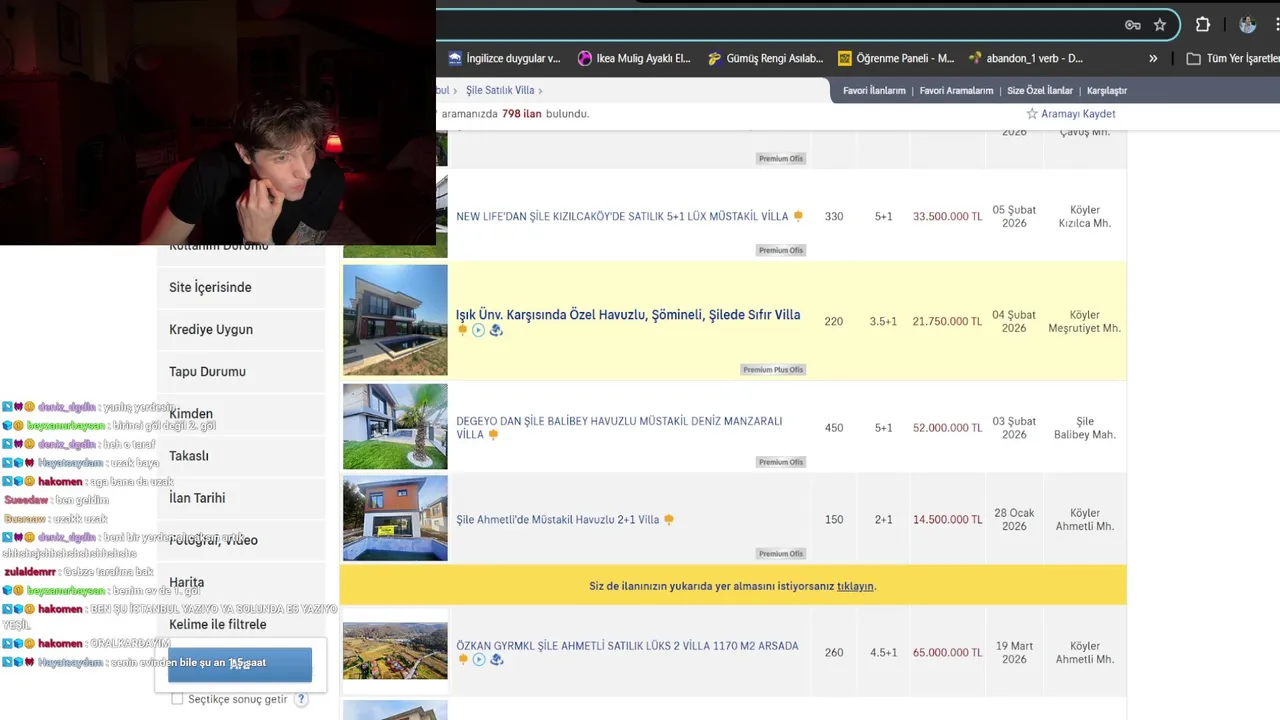Click the password key icon in address bar

tap(1132, 25)
